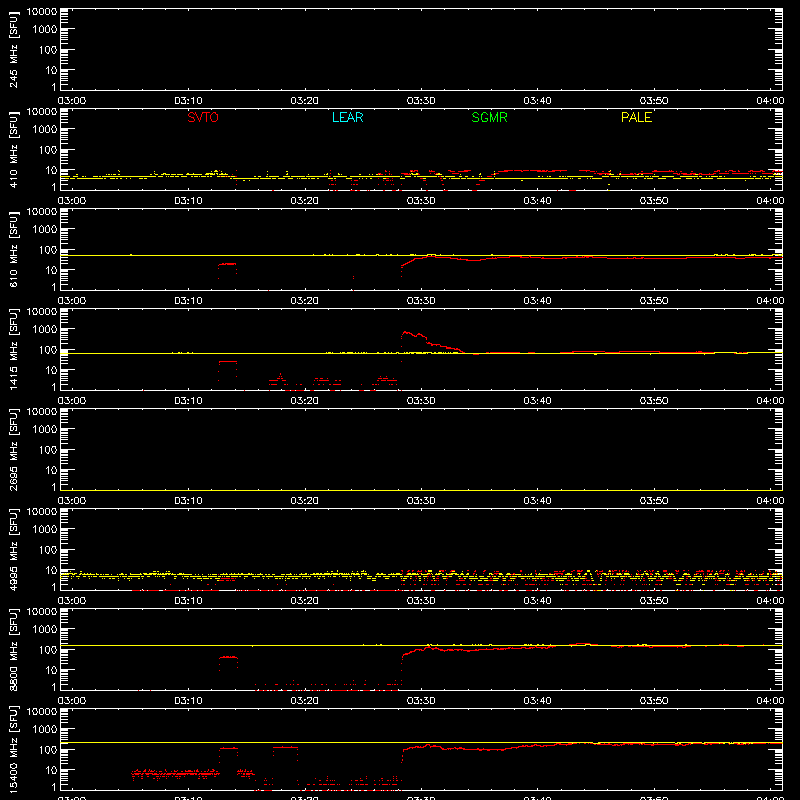The image size is (800, 800).
Task: Click the 100 tick value on 610 MHz axis
Action: point(48,249)
